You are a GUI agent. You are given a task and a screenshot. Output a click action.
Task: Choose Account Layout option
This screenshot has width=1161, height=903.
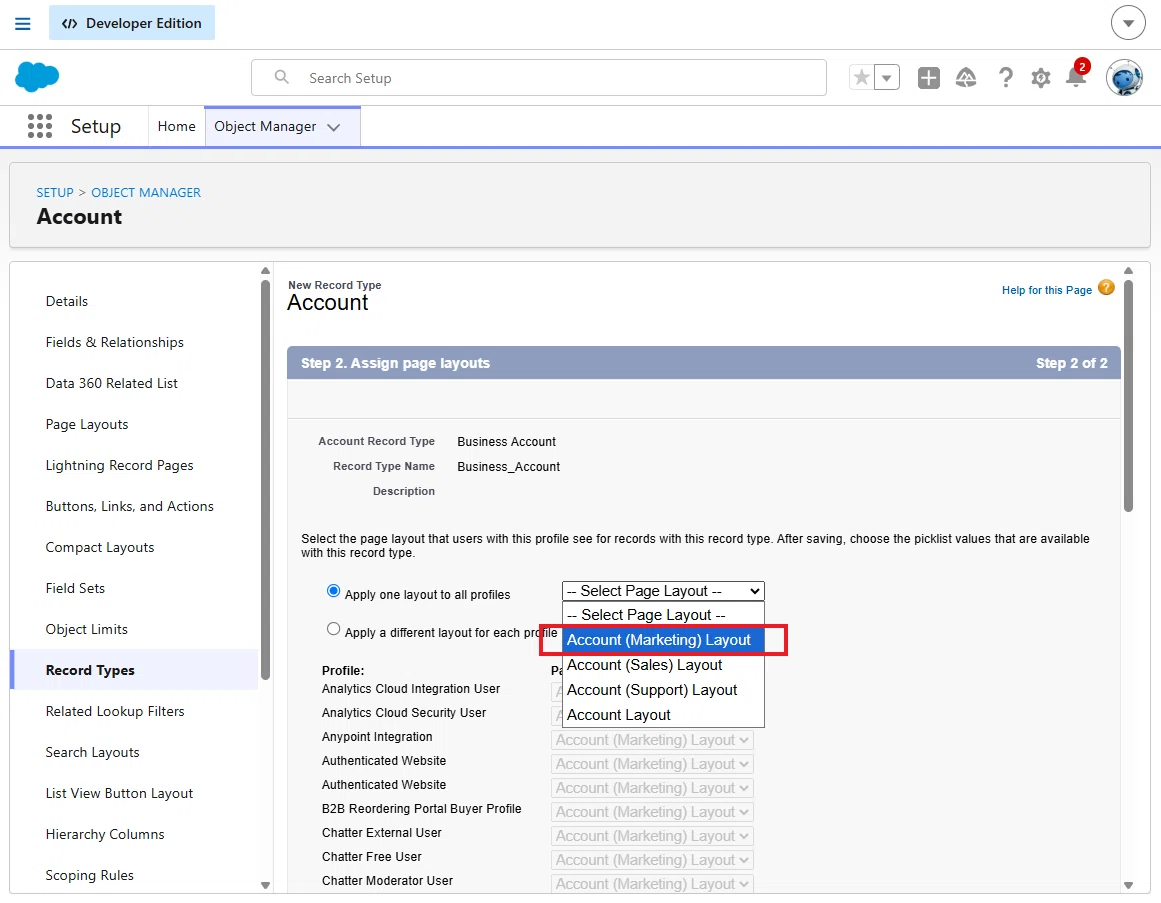pos(663,715)
